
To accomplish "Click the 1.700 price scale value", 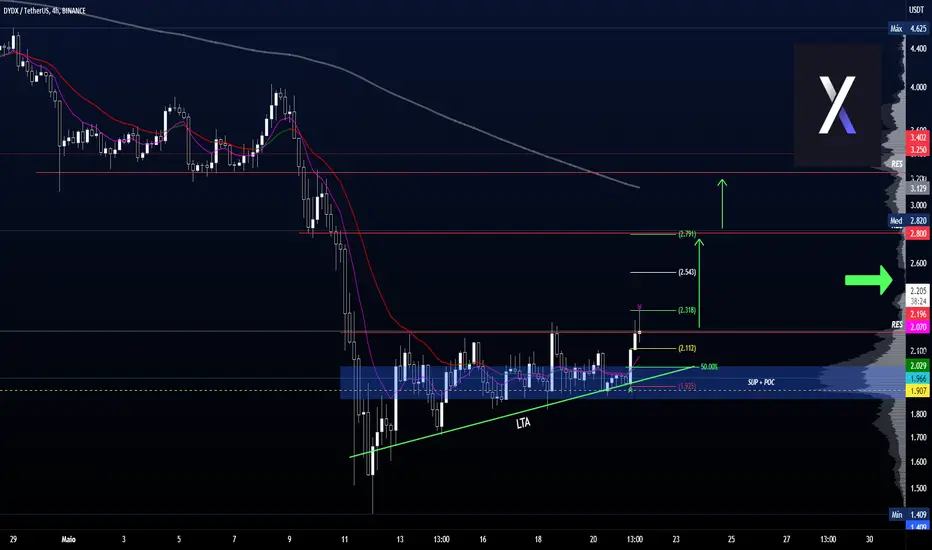I will [x=918, y=437].
